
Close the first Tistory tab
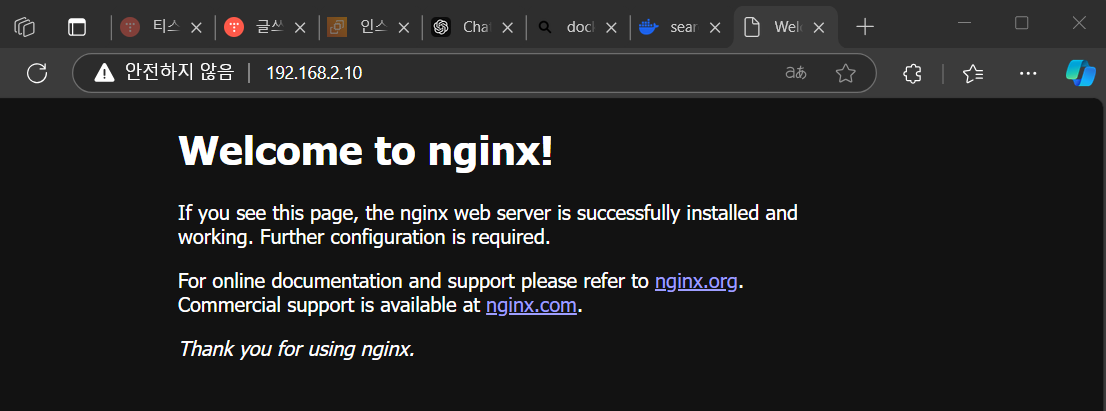197,27
